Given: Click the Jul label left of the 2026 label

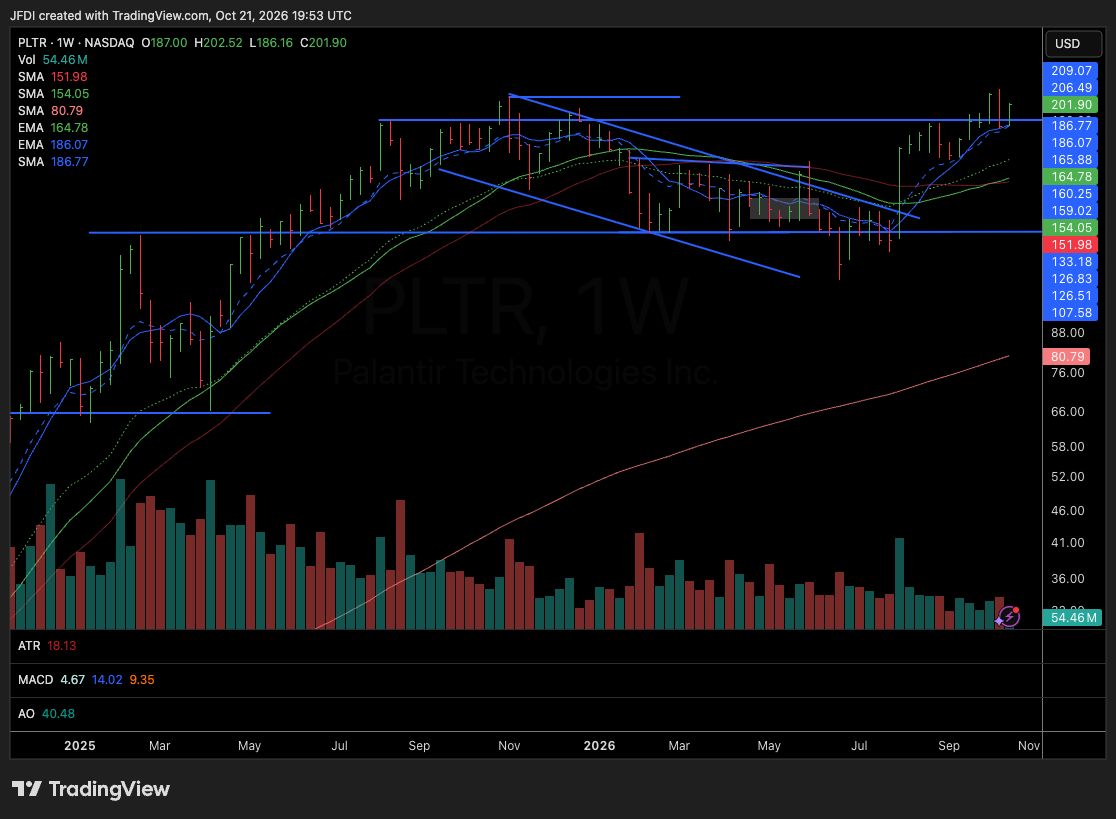Looking at the screenshot, I should pyautogui.click(x=339, y=746).
